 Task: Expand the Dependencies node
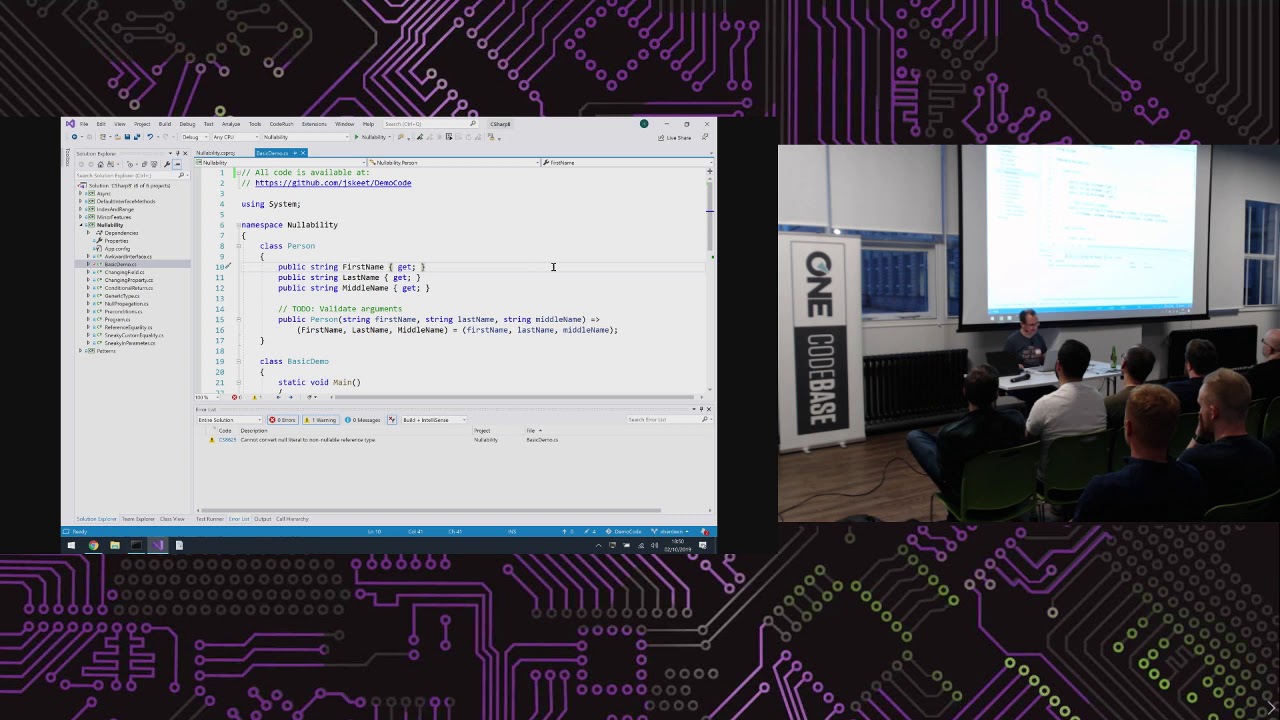click(88, 233)
